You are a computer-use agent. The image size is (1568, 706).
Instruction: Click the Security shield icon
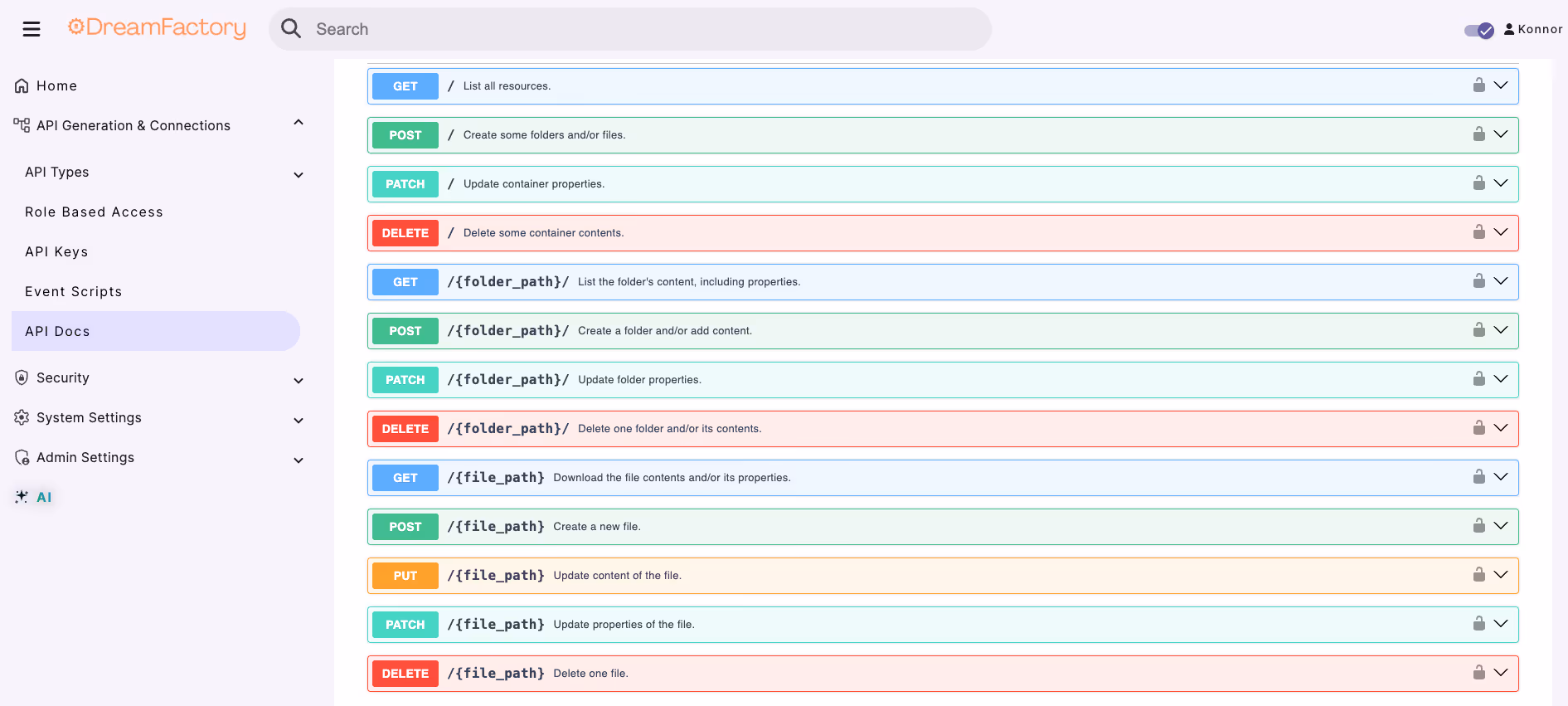coord(22,377)
